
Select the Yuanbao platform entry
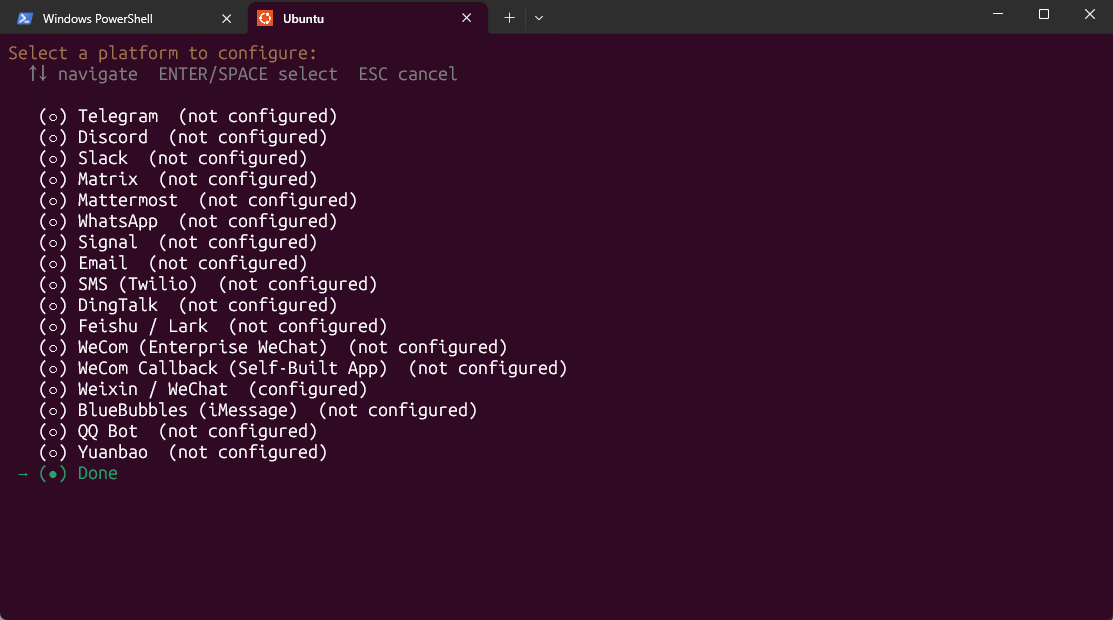pyautogui.click(x=112, y=452)
